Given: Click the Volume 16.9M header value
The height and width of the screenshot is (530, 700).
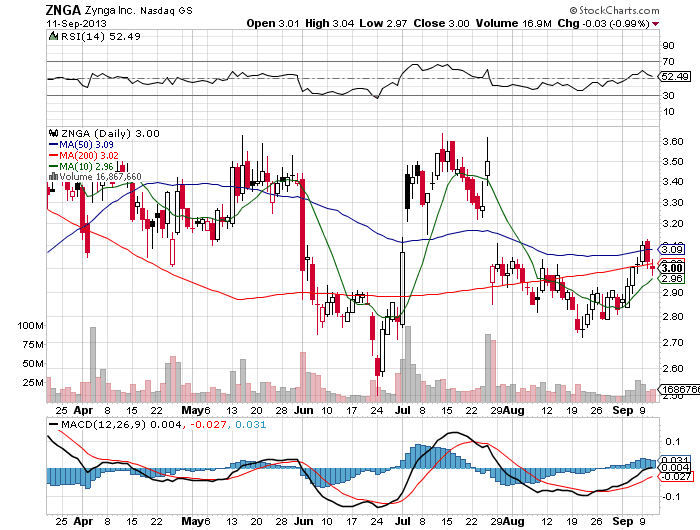Looking at the screenshot, I should pyautogui.click(x=513, y=23).
